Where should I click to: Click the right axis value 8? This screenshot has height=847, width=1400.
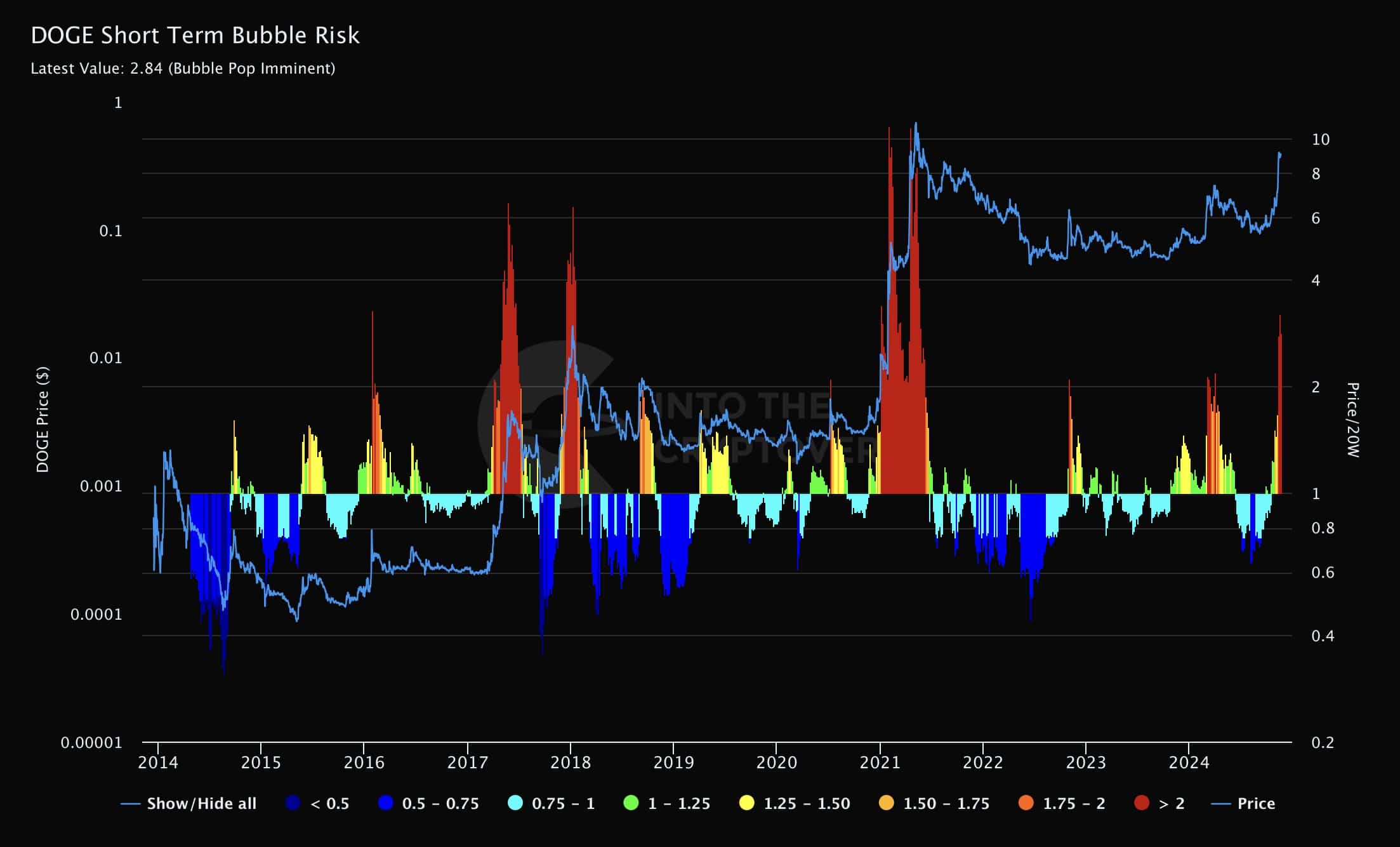click(x=1316, y=174)
